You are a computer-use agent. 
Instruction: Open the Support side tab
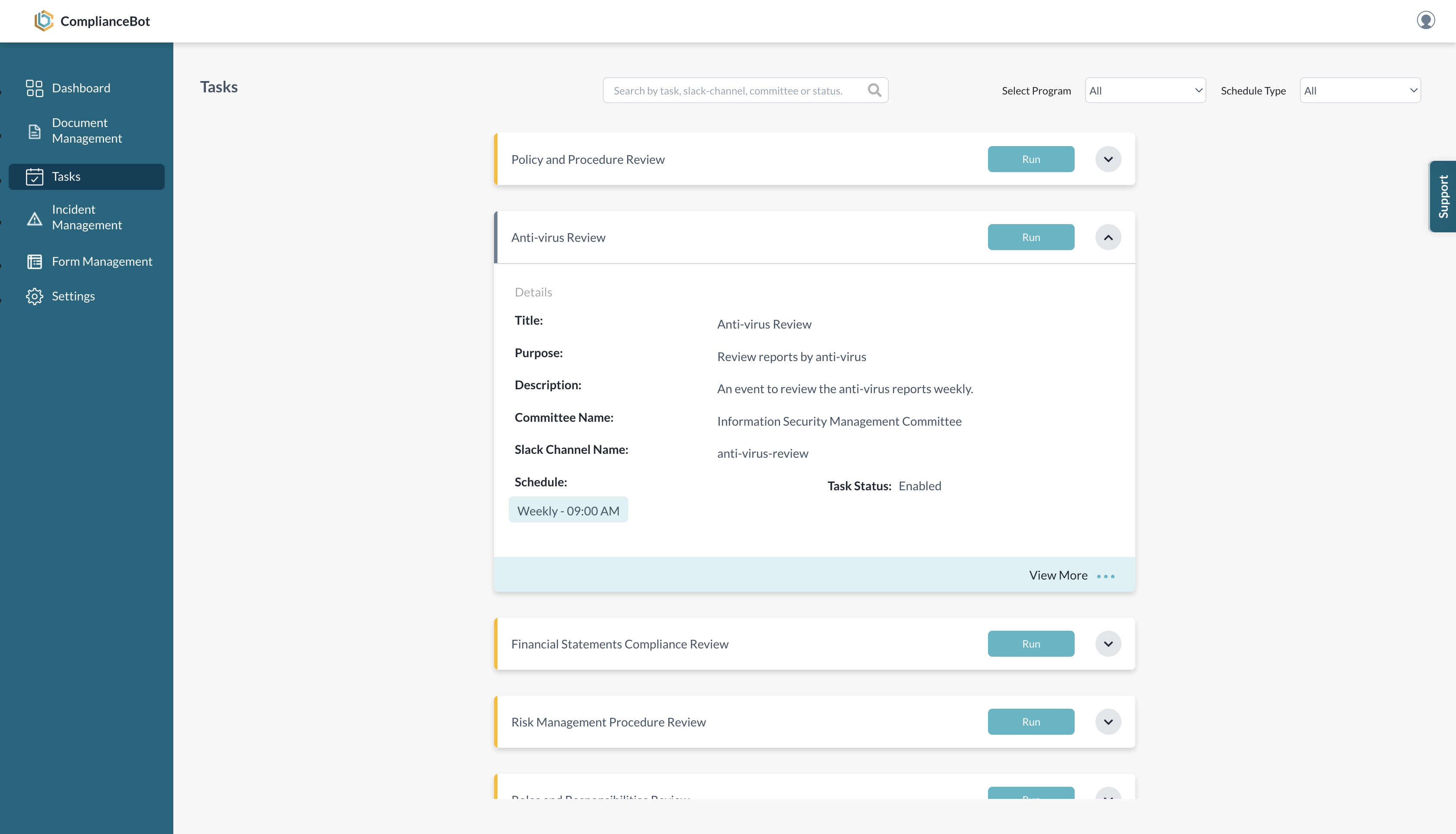point(1442,196)
